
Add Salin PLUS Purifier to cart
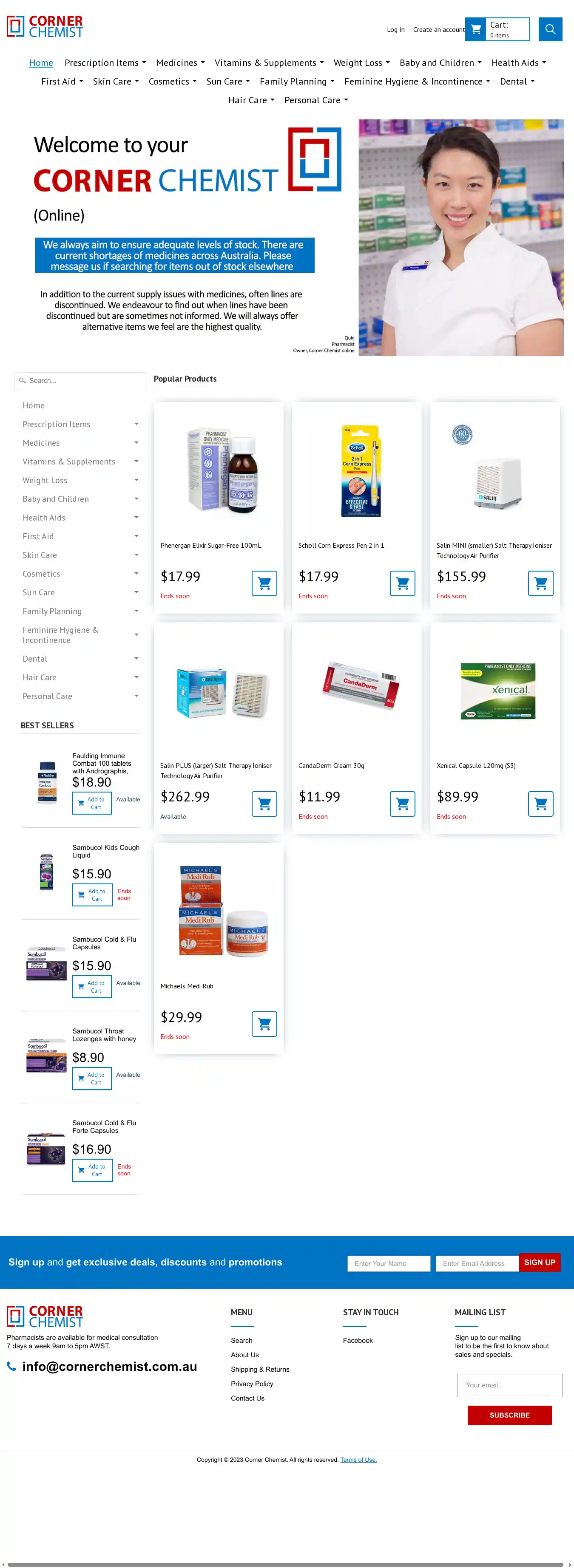(x=264, y=804)
